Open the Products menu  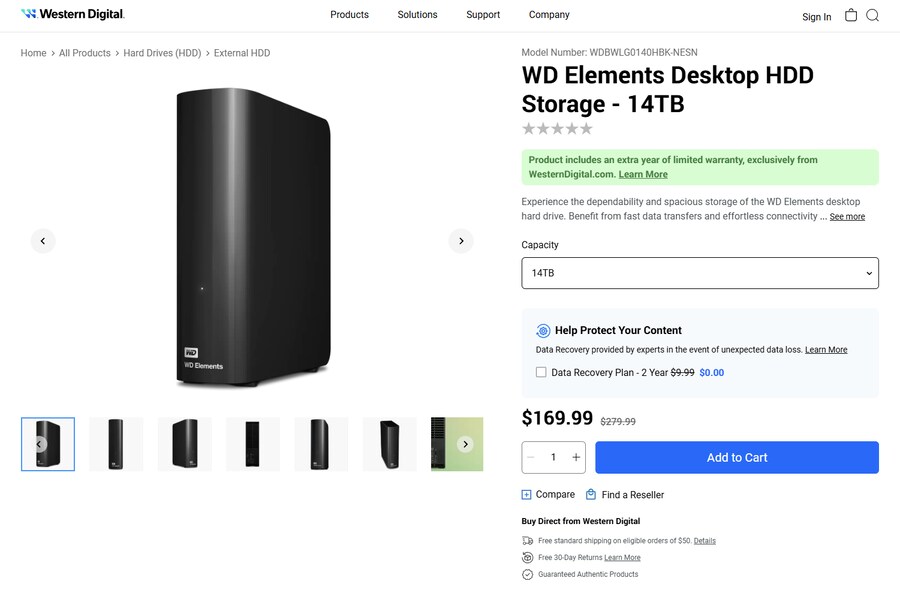click(349, 15)
